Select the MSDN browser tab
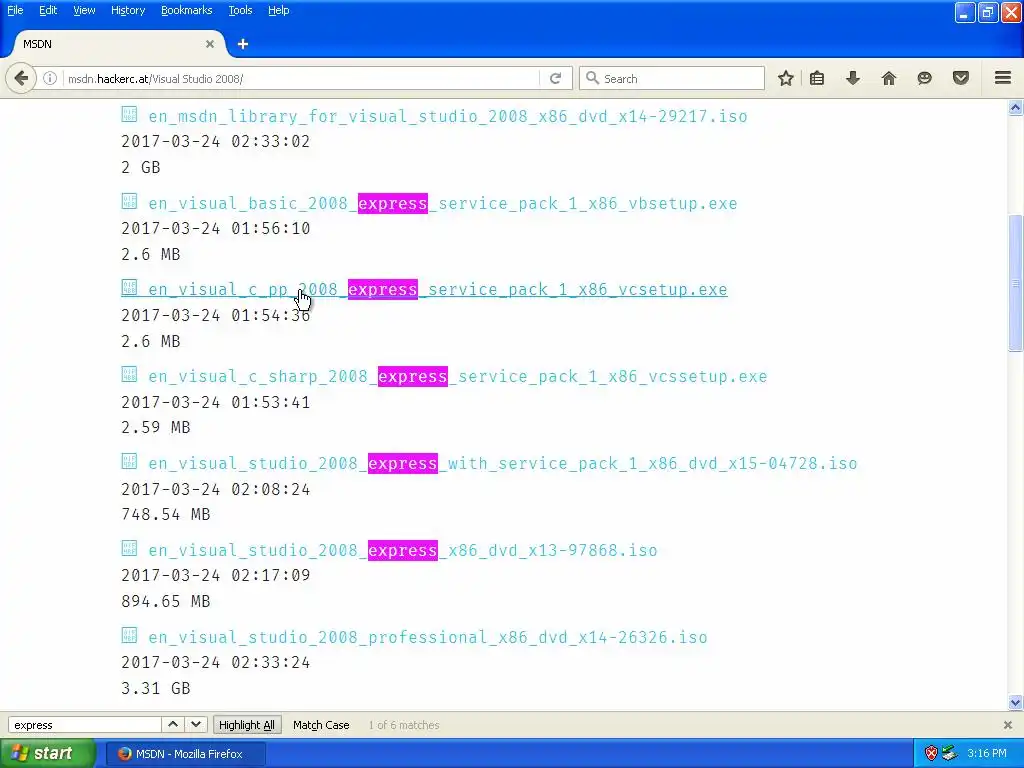This screenshot has height=768, width=1024. tap(118, 44)
